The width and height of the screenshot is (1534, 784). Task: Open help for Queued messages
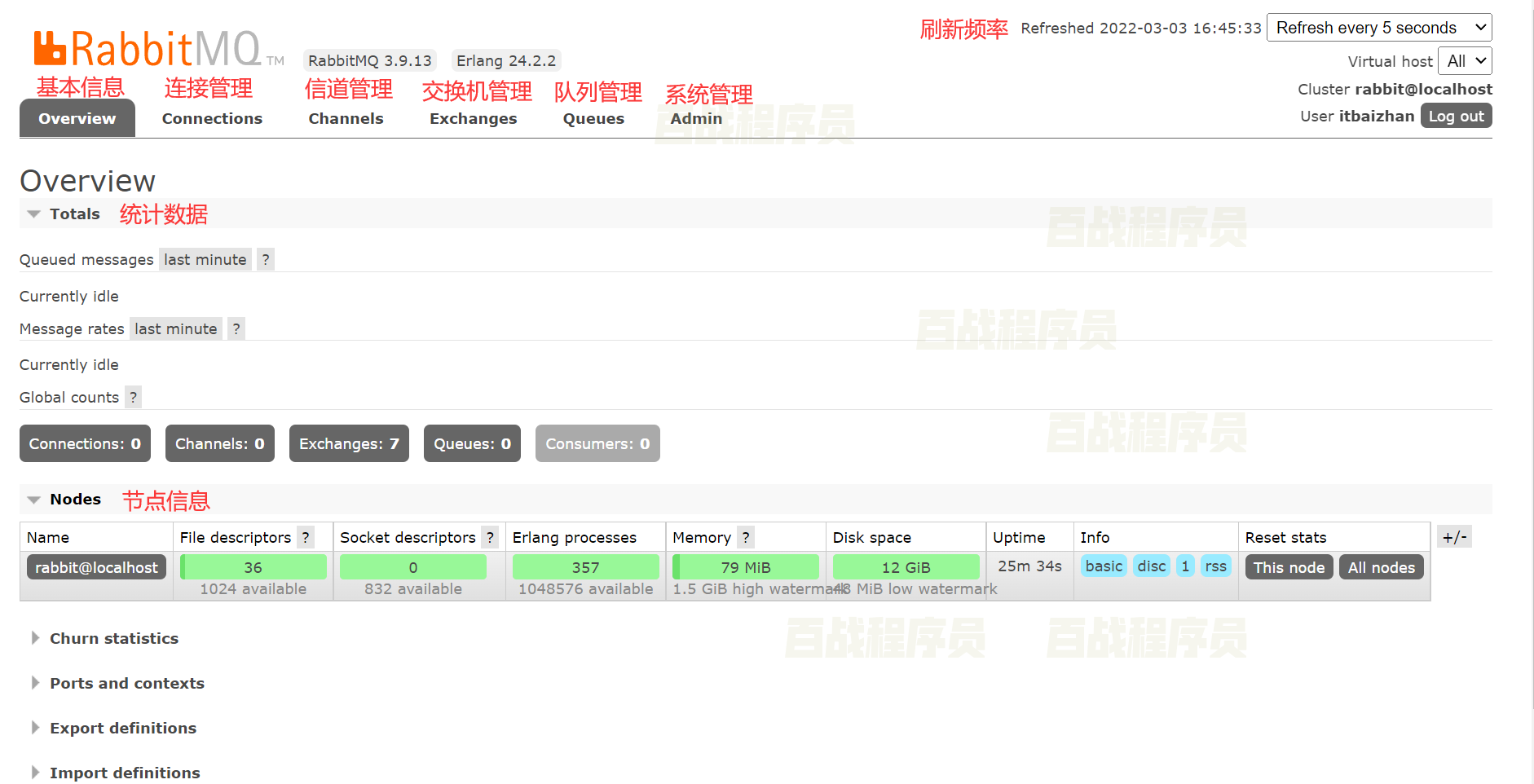point(266,259)
